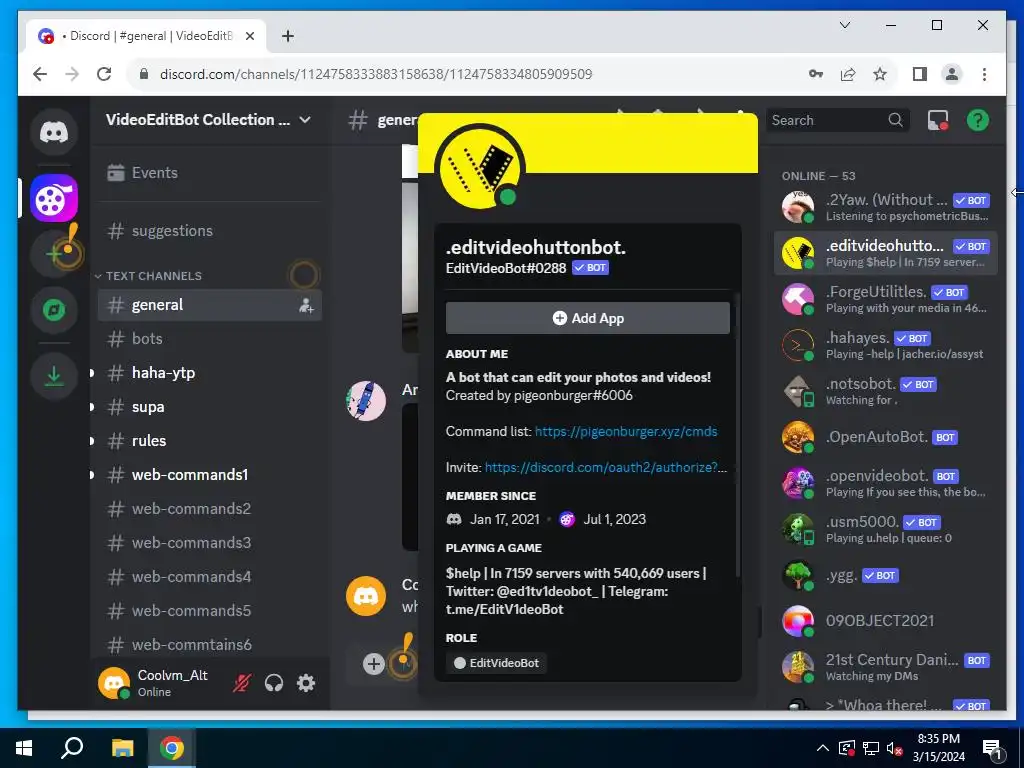Toggle deafen headphones icon

pos(274,683)
